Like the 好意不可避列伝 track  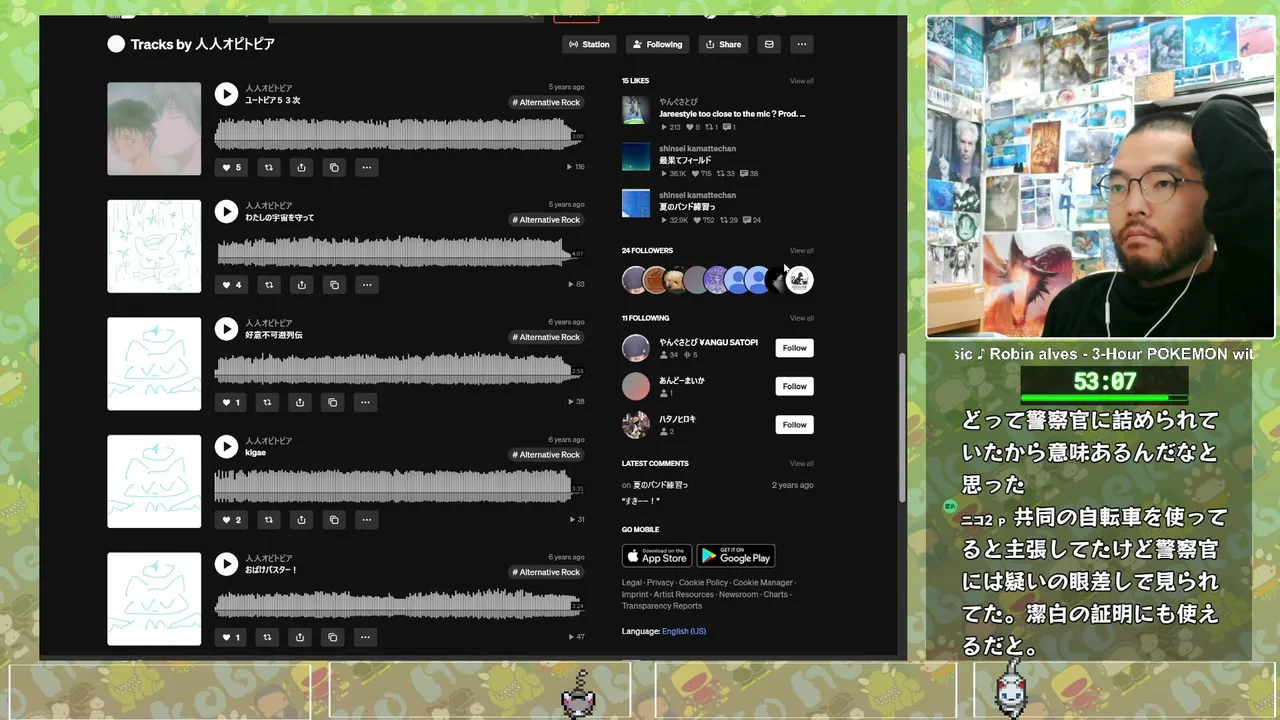(230, 402)
